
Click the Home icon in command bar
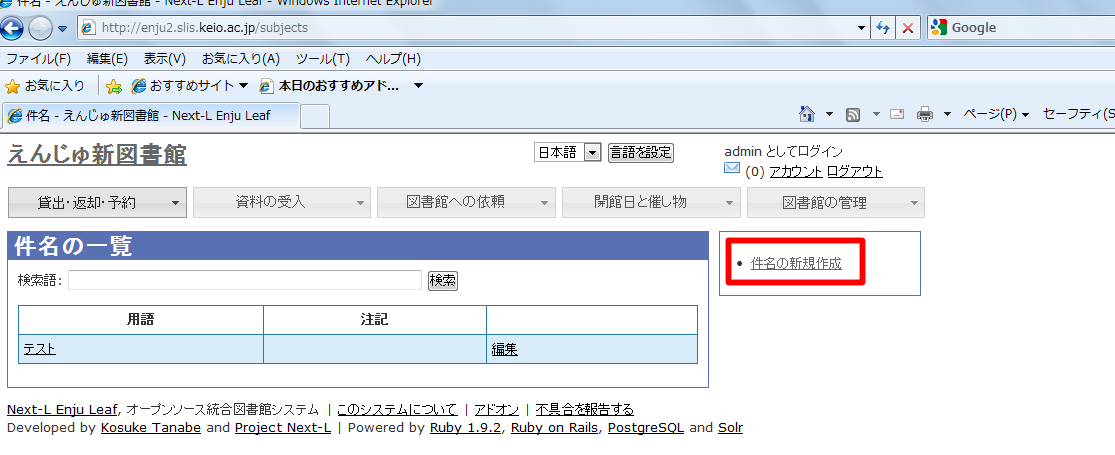coord(807,114)
